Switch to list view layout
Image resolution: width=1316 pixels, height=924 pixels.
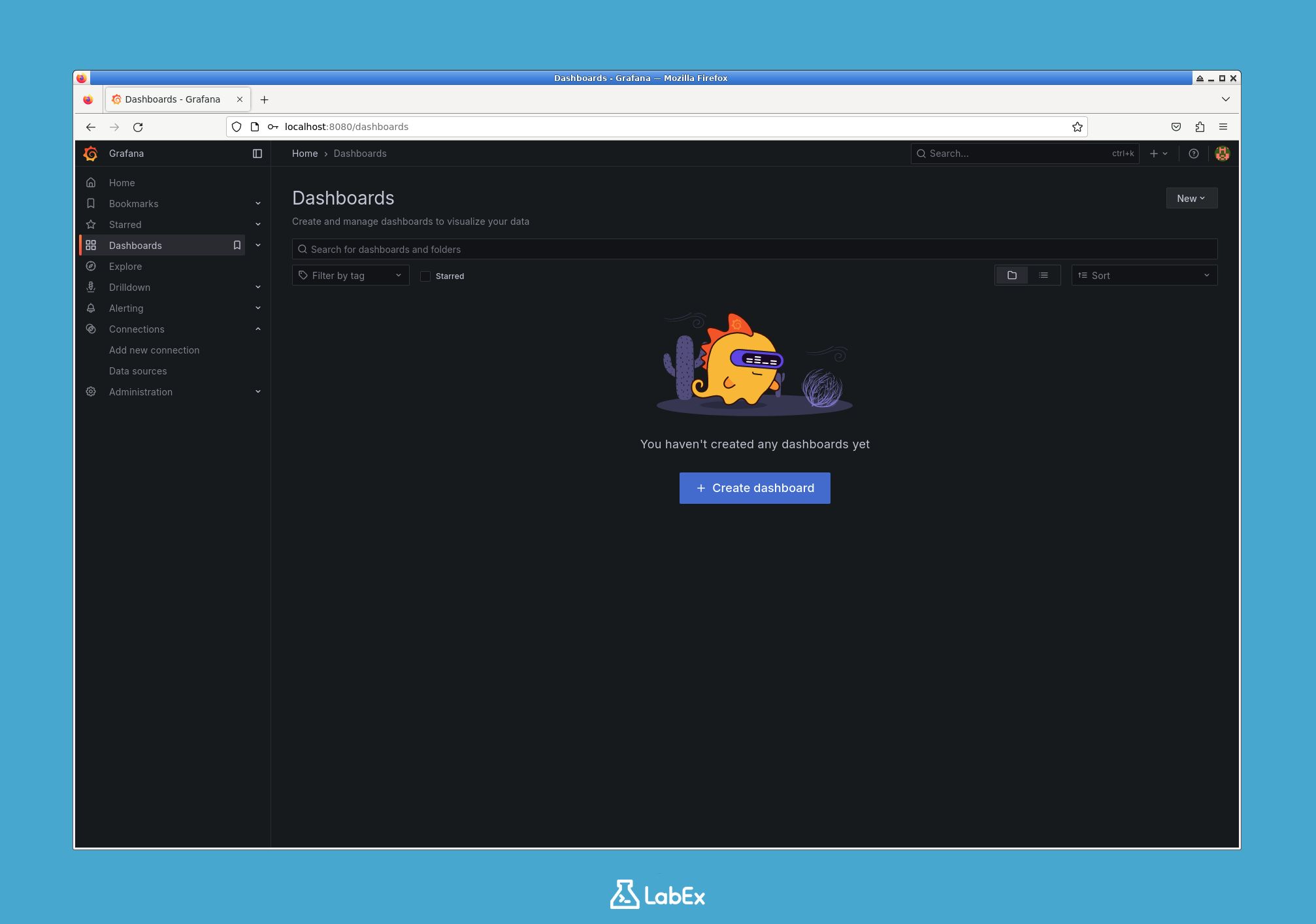1043,275
